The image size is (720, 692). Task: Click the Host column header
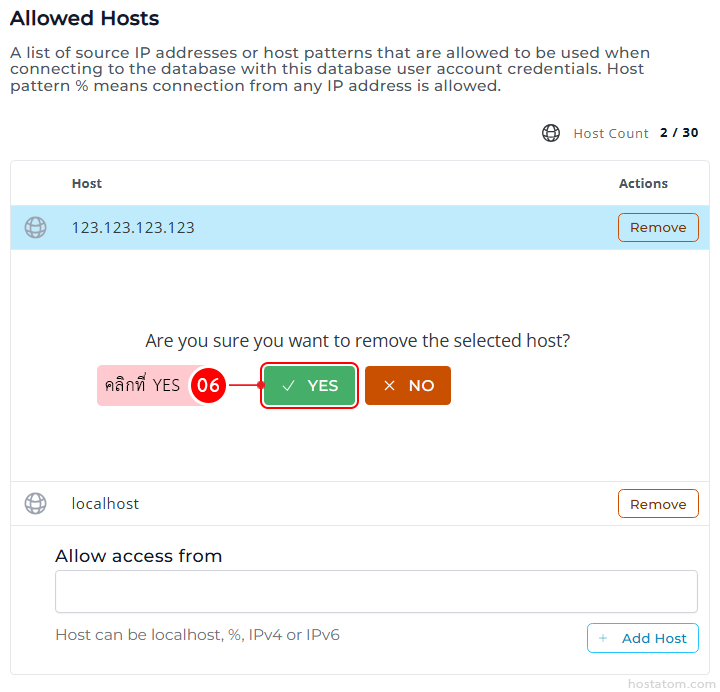(87, 184)
